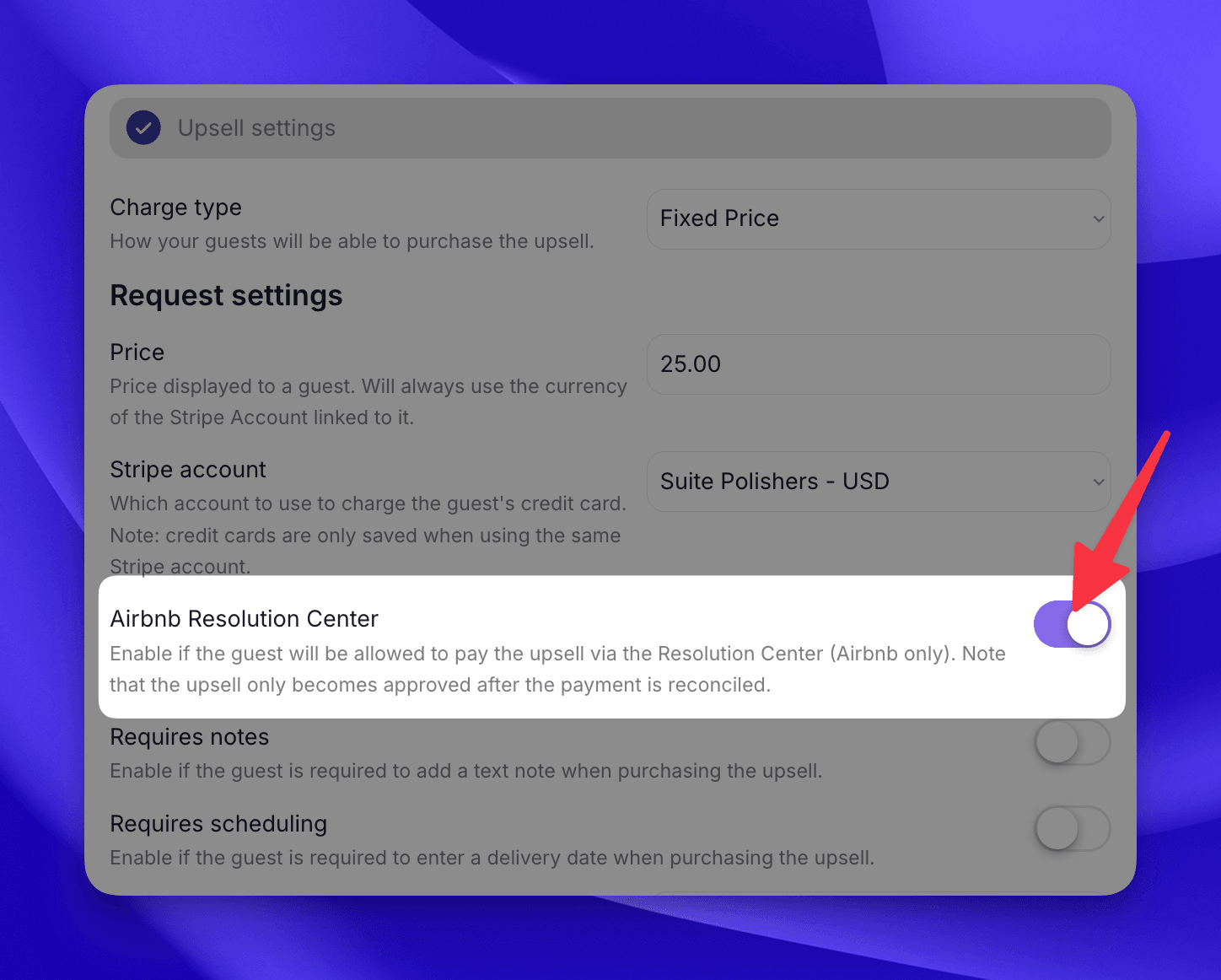Open the Charge type dropdown showing Fixed Price
The image size is (1221, 980).
coord(879,218)
